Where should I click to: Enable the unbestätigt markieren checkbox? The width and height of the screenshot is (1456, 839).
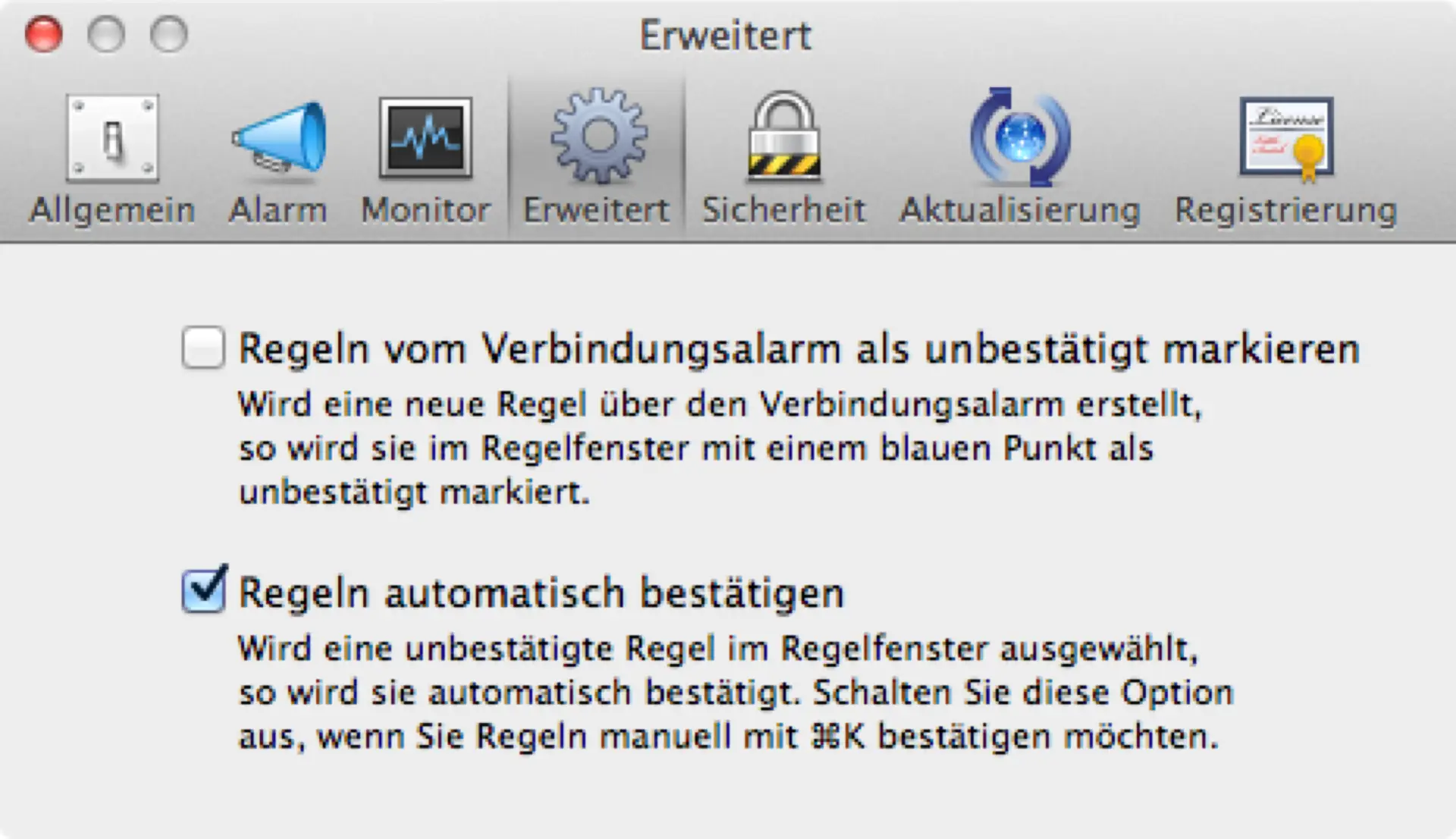203,347
